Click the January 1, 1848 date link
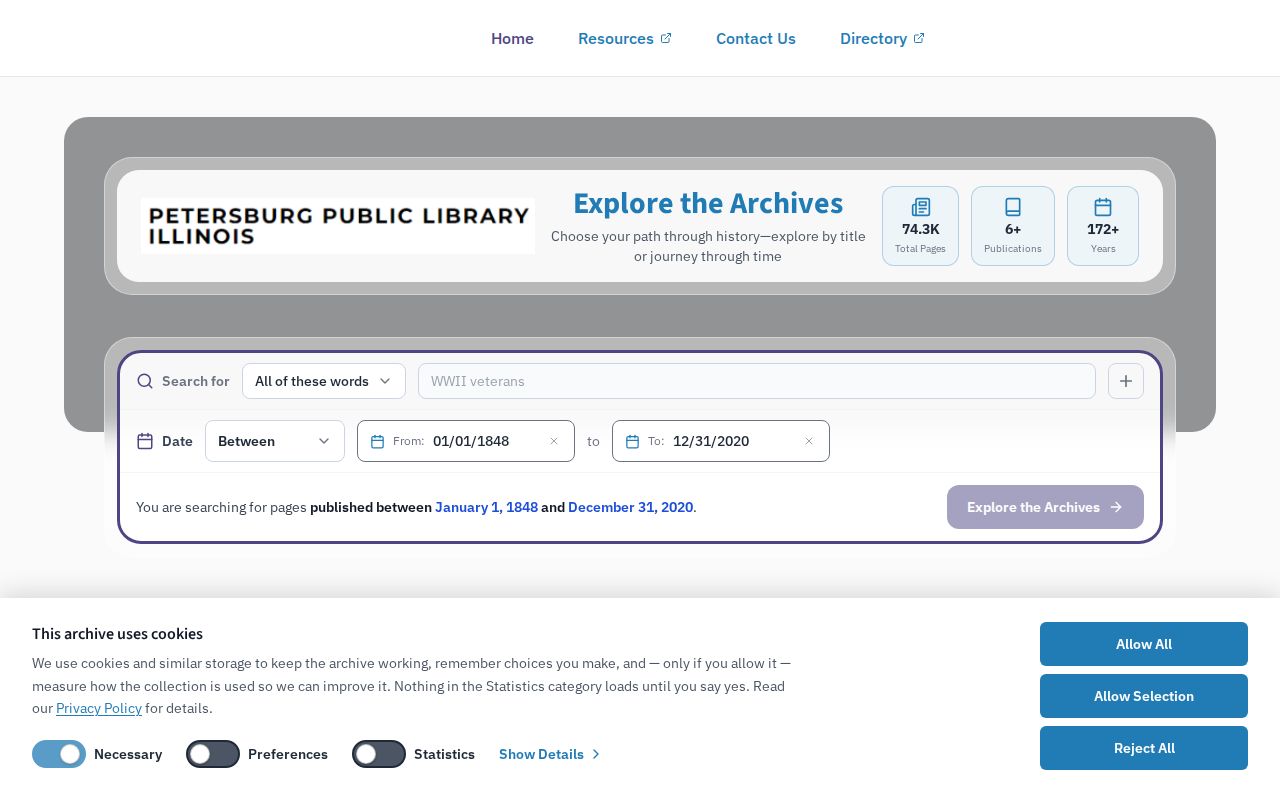Screen dimensions: 1280x800 486,507
